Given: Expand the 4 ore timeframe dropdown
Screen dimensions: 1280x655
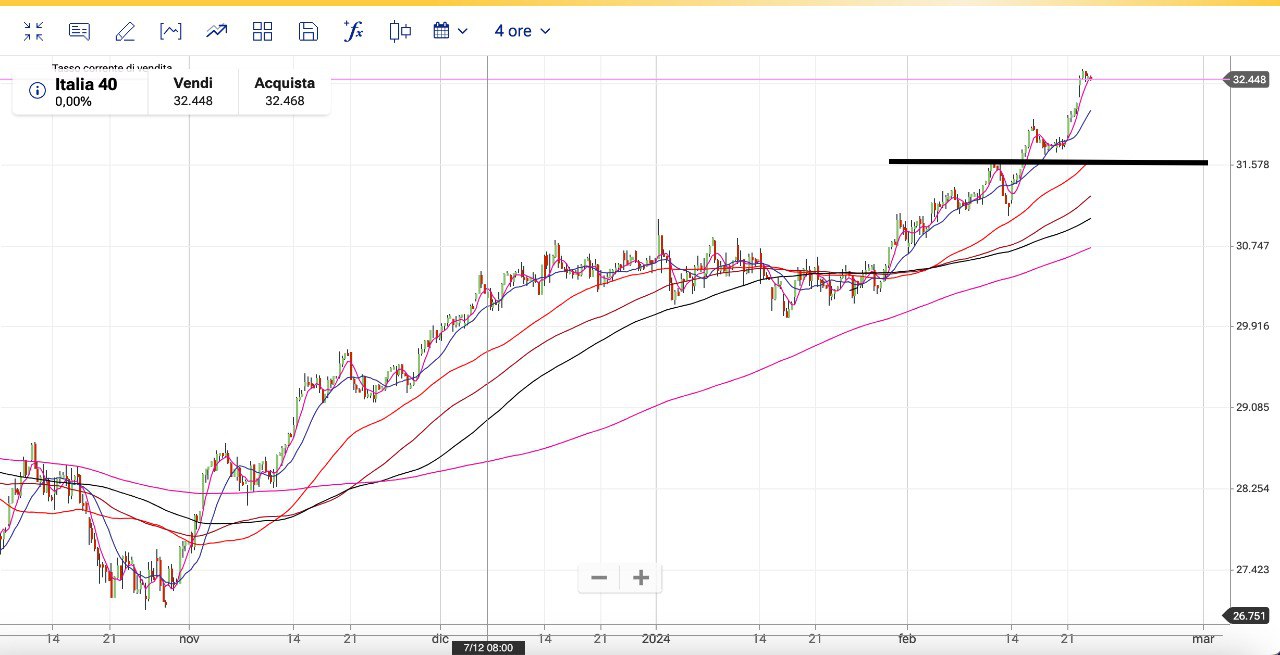Looking at the screenshot, I should (522, 32).
